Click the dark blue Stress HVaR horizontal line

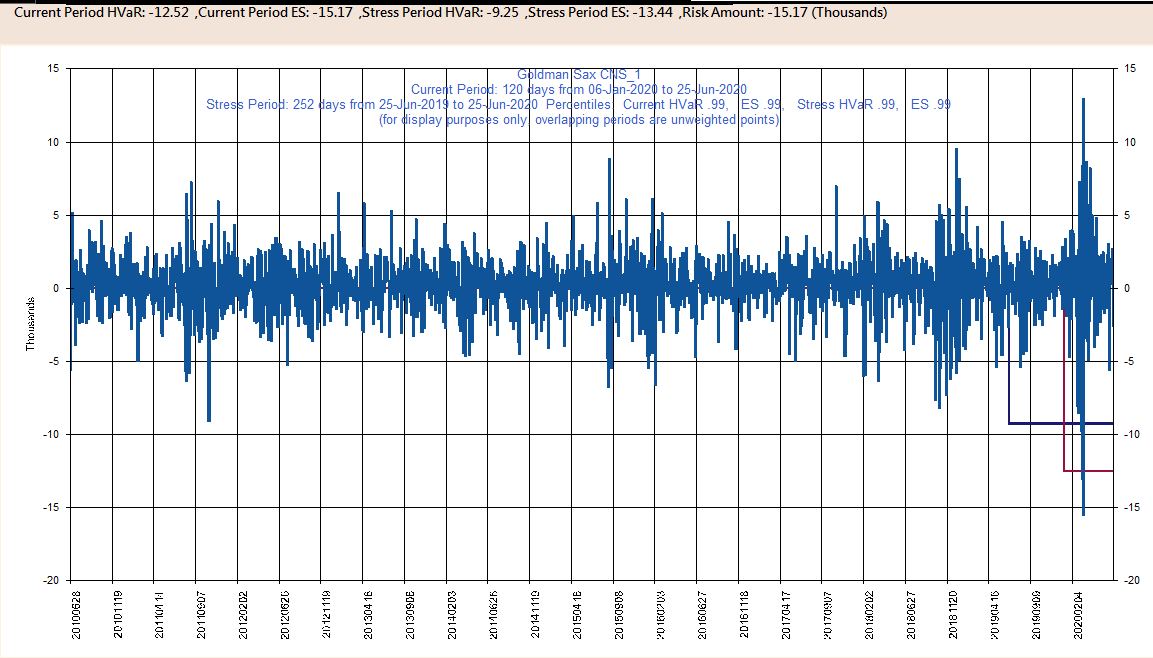tap(1040, 423)
